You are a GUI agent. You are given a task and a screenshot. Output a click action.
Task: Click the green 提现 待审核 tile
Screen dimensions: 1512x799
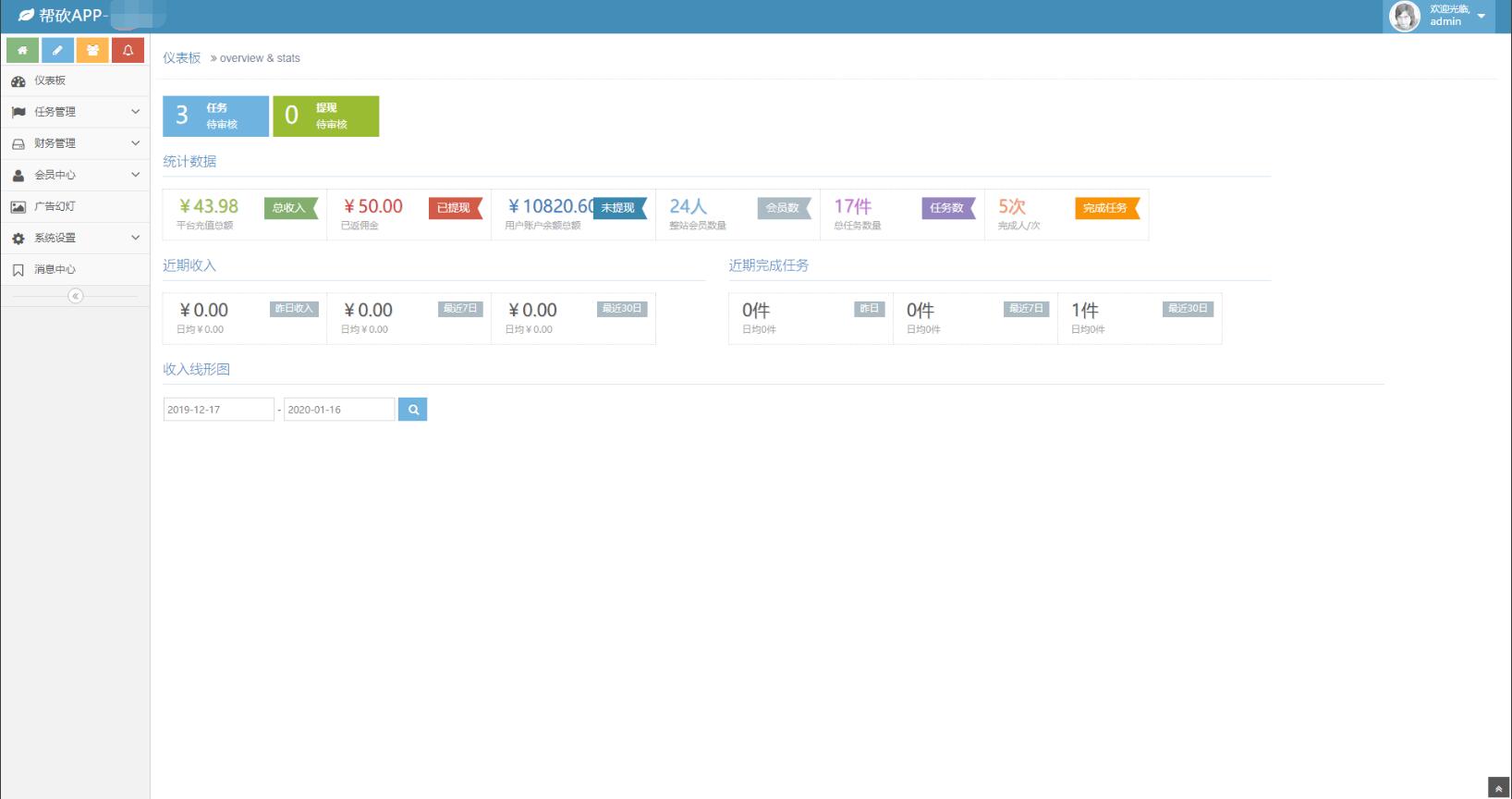point(325,117)
